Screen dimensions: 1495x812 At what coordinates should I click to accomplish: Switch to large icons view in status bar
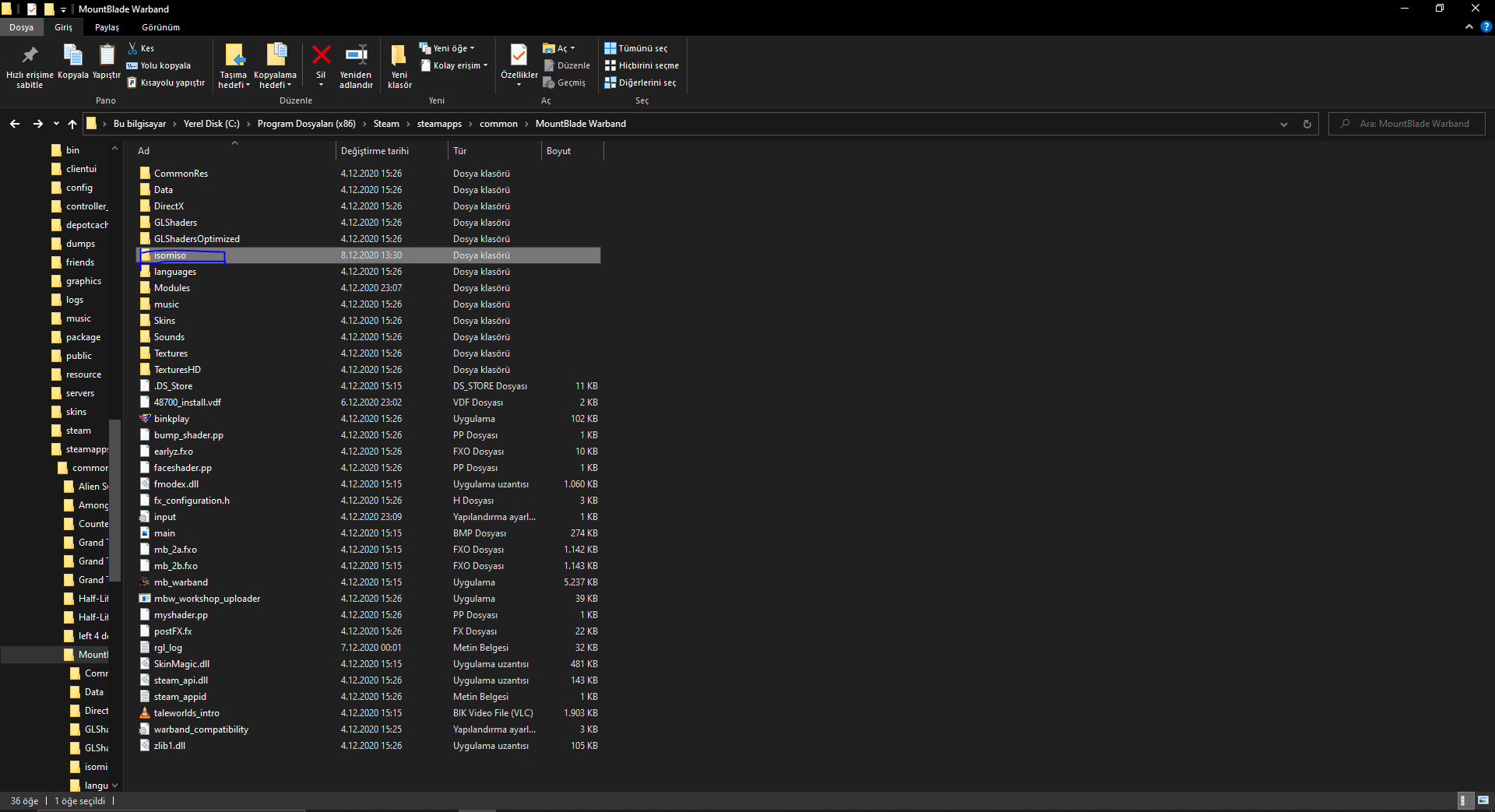point(1483,800)
